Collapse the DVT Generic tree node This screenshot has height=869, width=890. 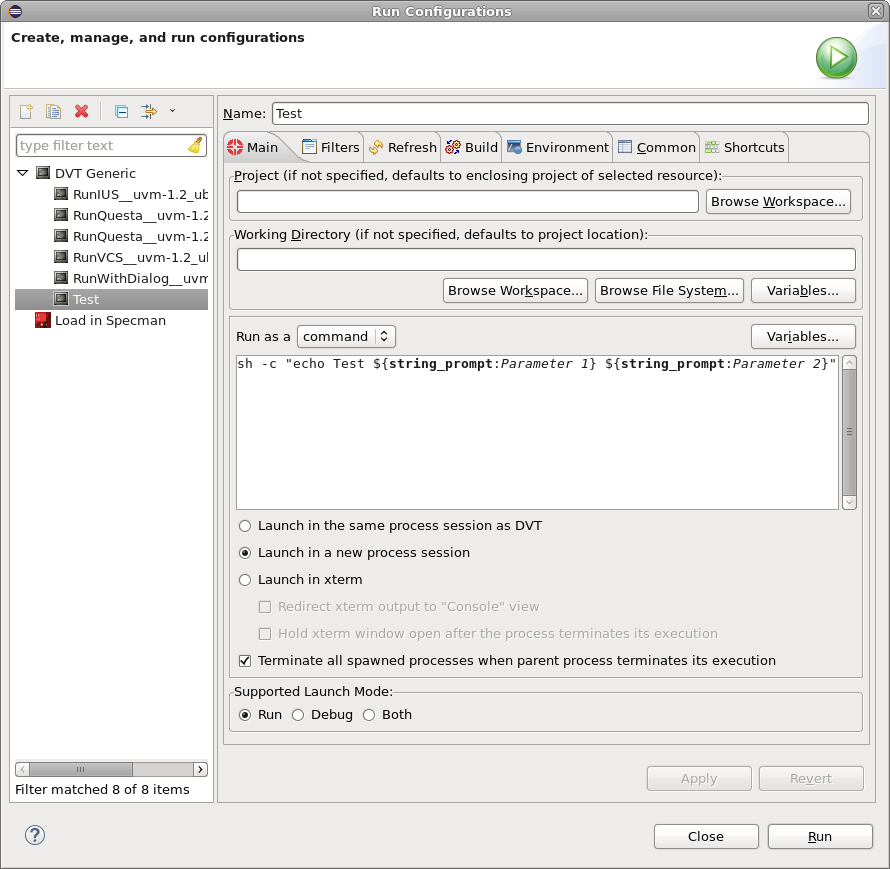(23, 172)
